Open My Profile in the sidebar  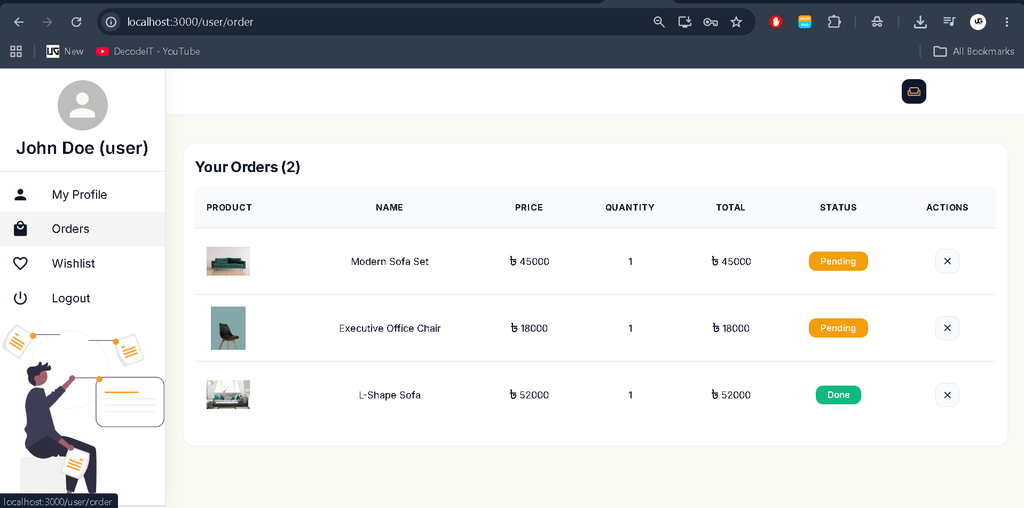82,195
